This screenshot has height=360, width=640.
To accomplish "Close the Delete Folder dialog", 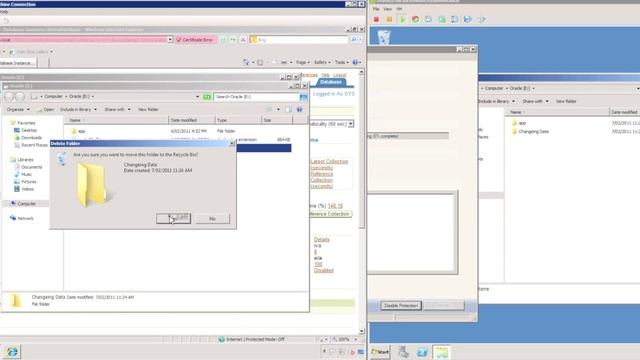I will pos(232,144).
